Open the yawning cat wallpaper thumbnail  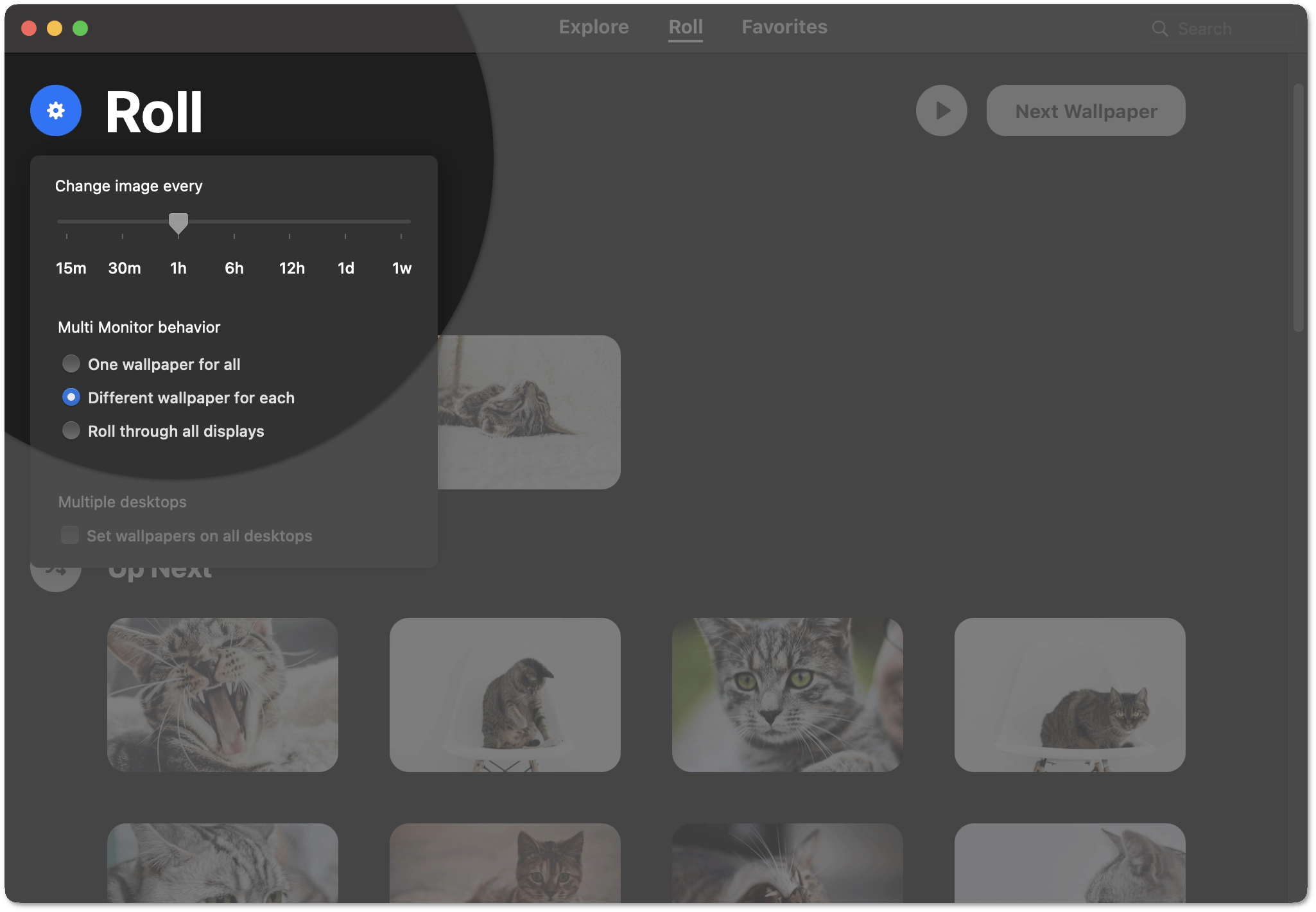(223, 694)
